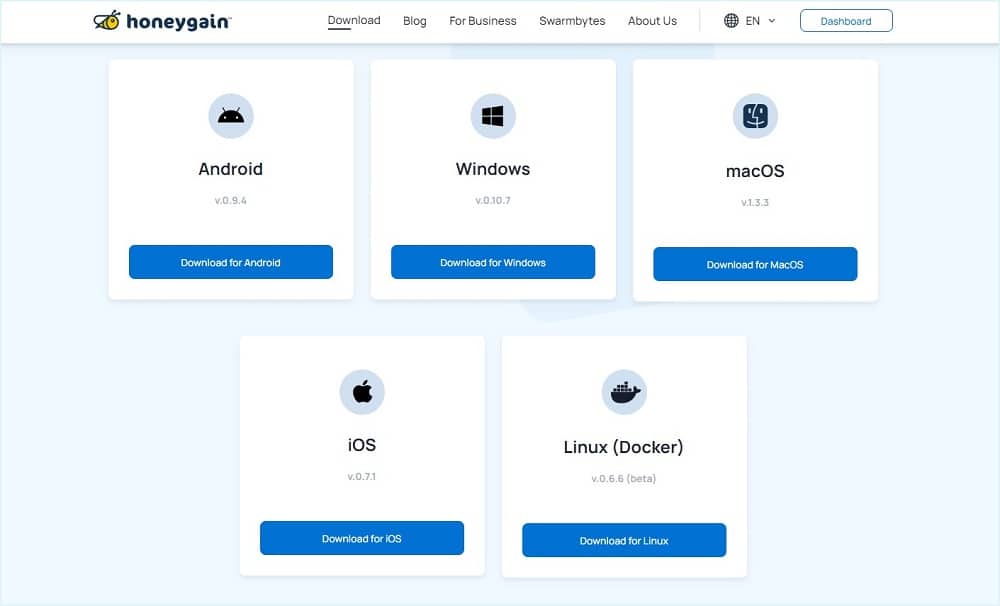Select the Android heading text
The width and height of the screenshot is (1000, 606).
(231, 169)
